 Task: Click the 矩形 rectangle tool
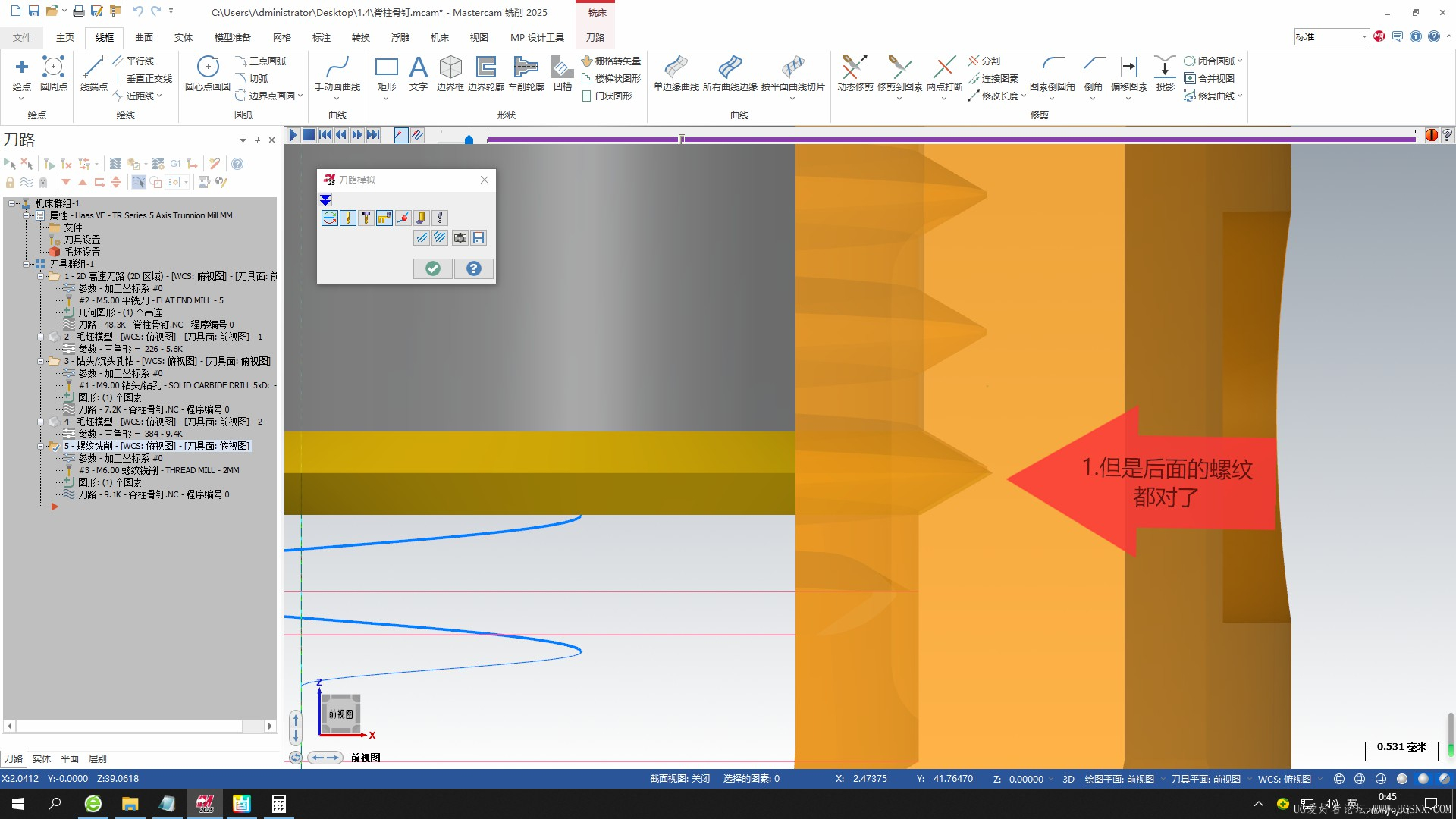(x=386, y=74)
